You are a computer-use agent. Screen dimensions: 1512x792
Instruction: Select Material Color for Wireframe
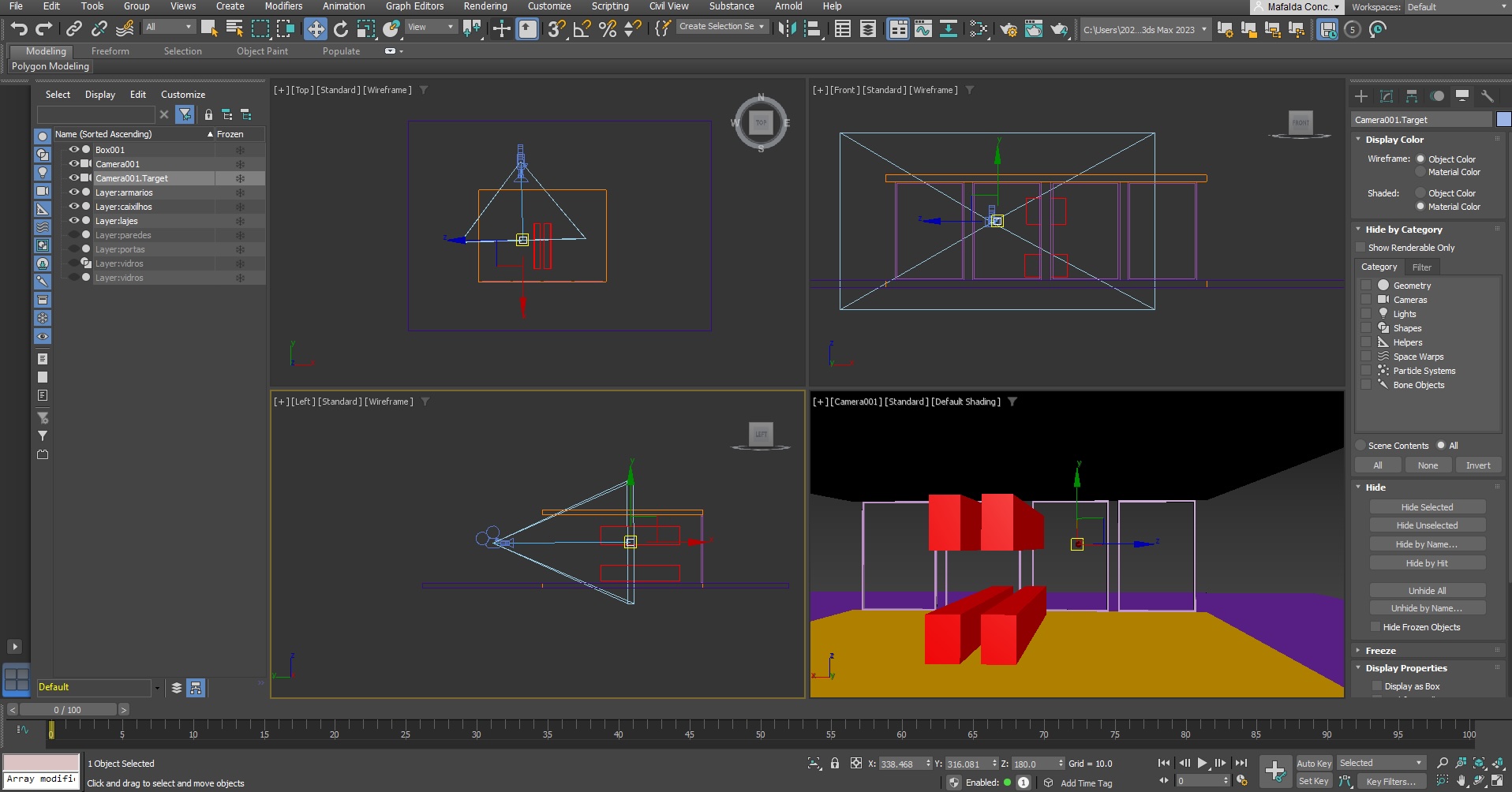1420,172
